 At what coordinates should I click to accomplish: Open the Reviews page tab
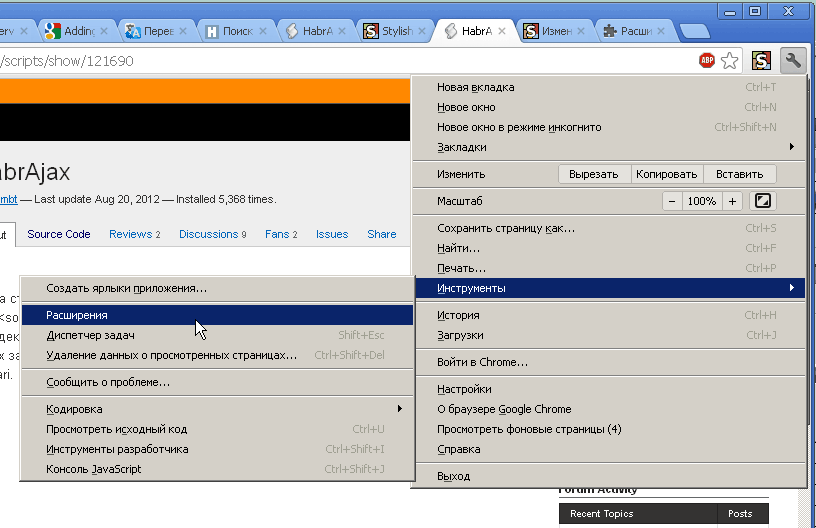135,234
